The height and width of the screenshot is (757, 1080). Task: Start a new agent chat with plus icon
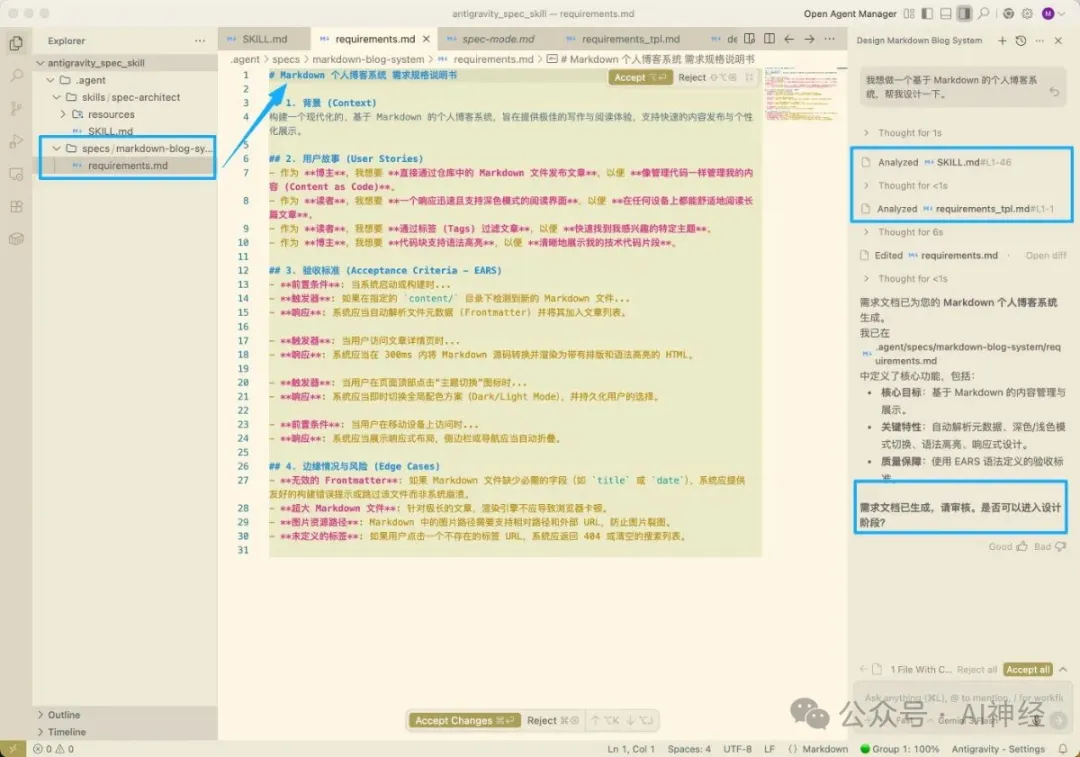1002,41
